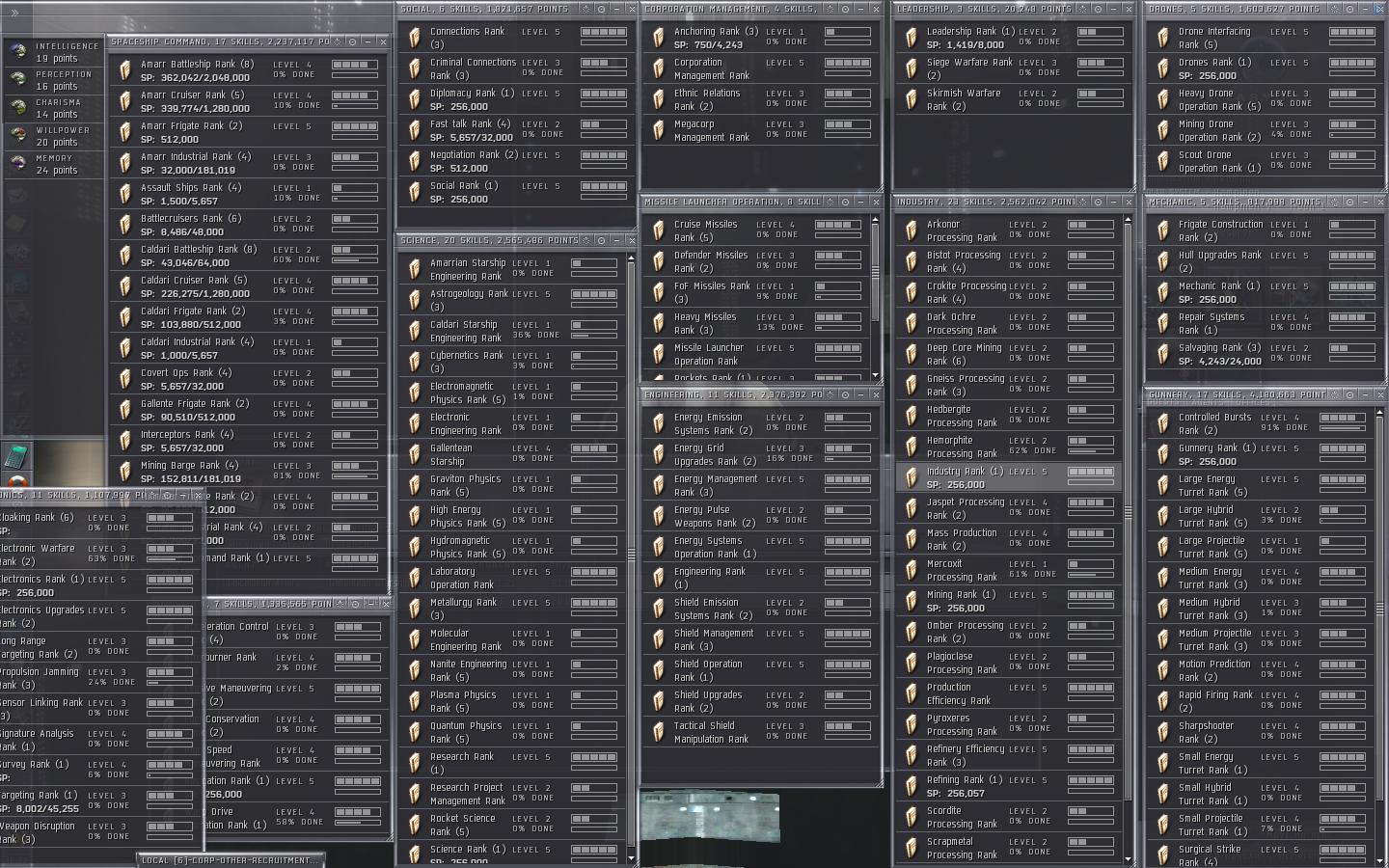Select the Electronic Warfare skill row

[98, 555]
